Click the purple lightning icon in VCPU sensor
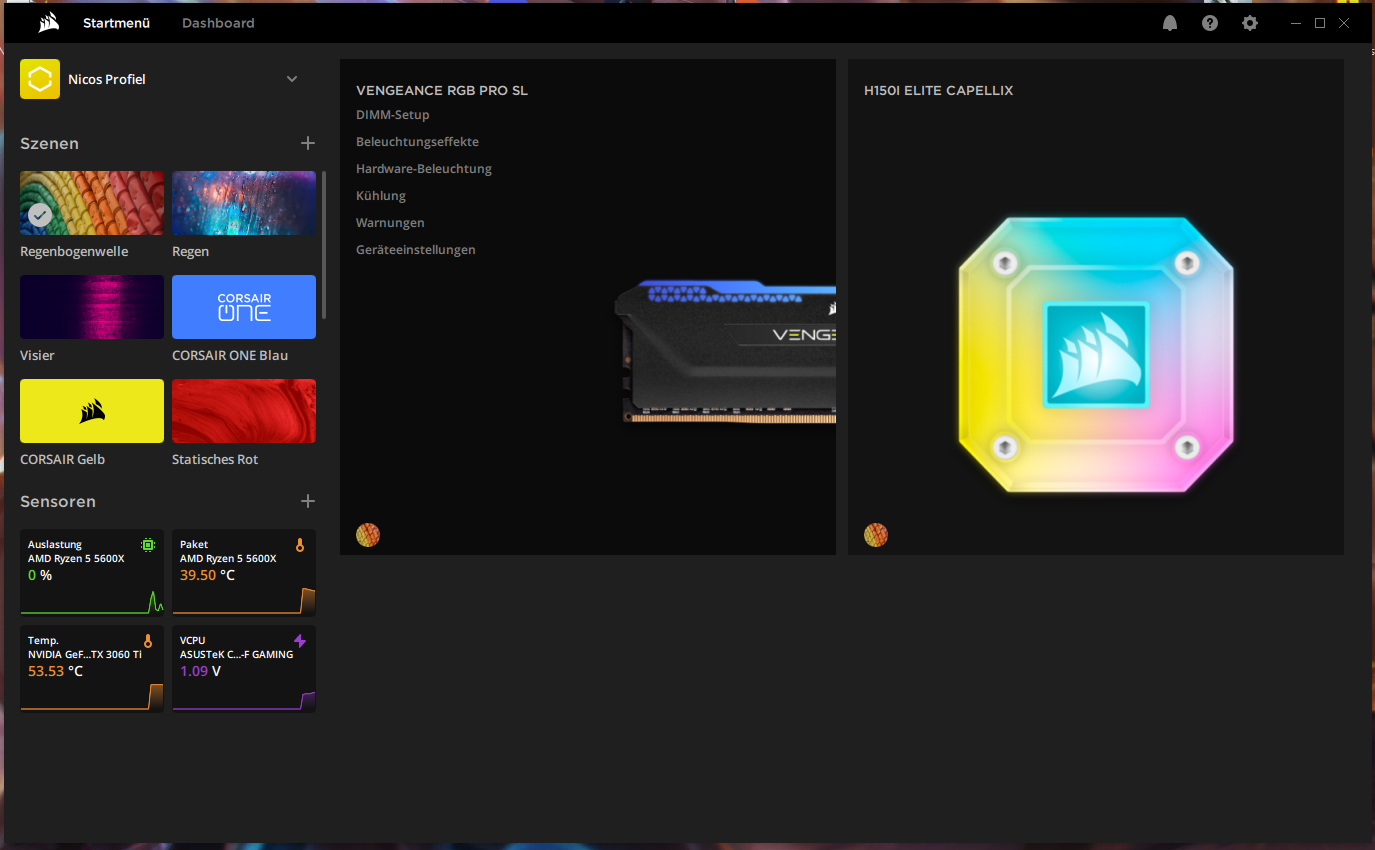 [x=300, y=641]
